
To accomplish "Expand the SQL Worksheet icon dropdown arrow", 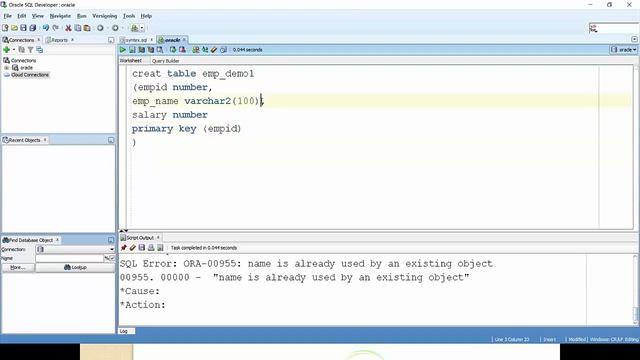I will click(142, 28).
